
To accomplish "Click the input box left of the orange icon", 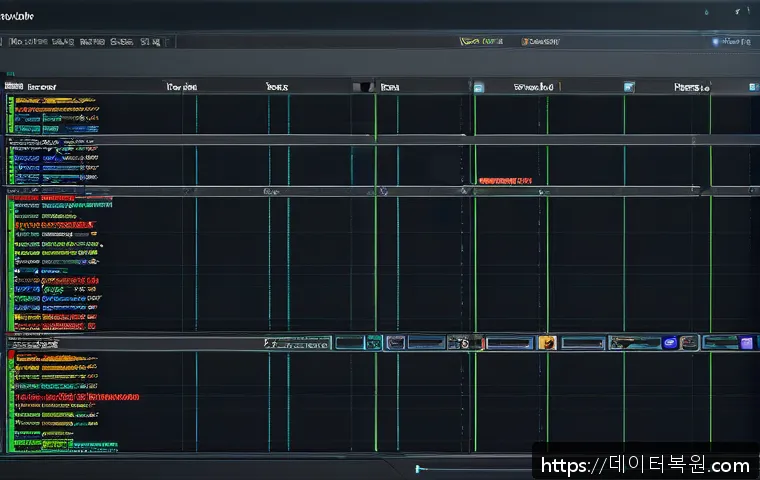I will coord(509,343).
